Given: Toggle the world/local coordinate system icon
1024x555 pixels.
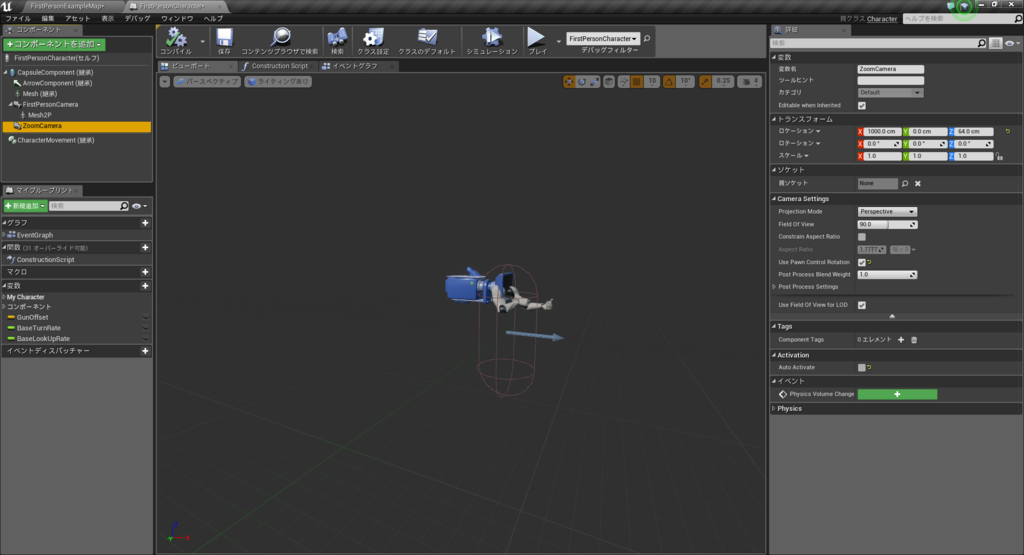Looking at the screenshot, I should [609, 82].
